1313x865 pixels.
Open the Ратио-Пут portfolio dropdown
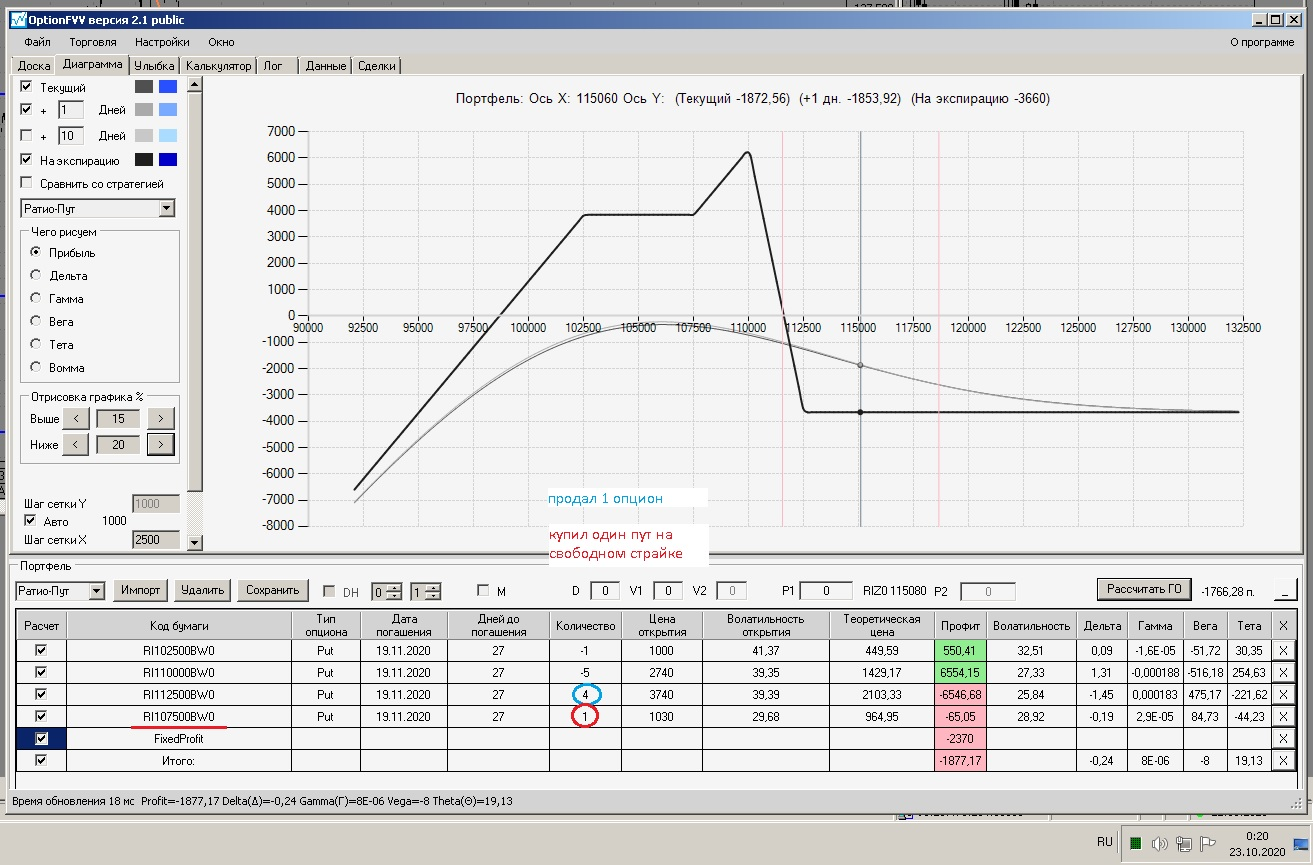point(96,590)
